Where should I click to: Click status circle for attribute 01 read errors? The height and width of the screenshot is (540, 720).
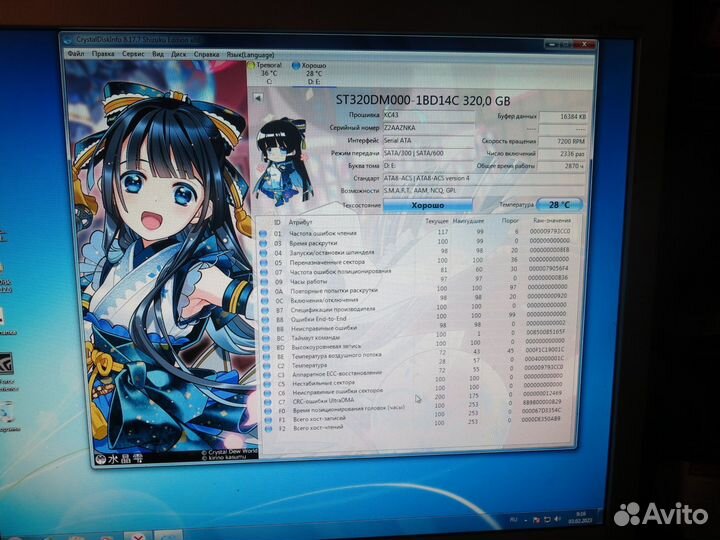[264, 233]
